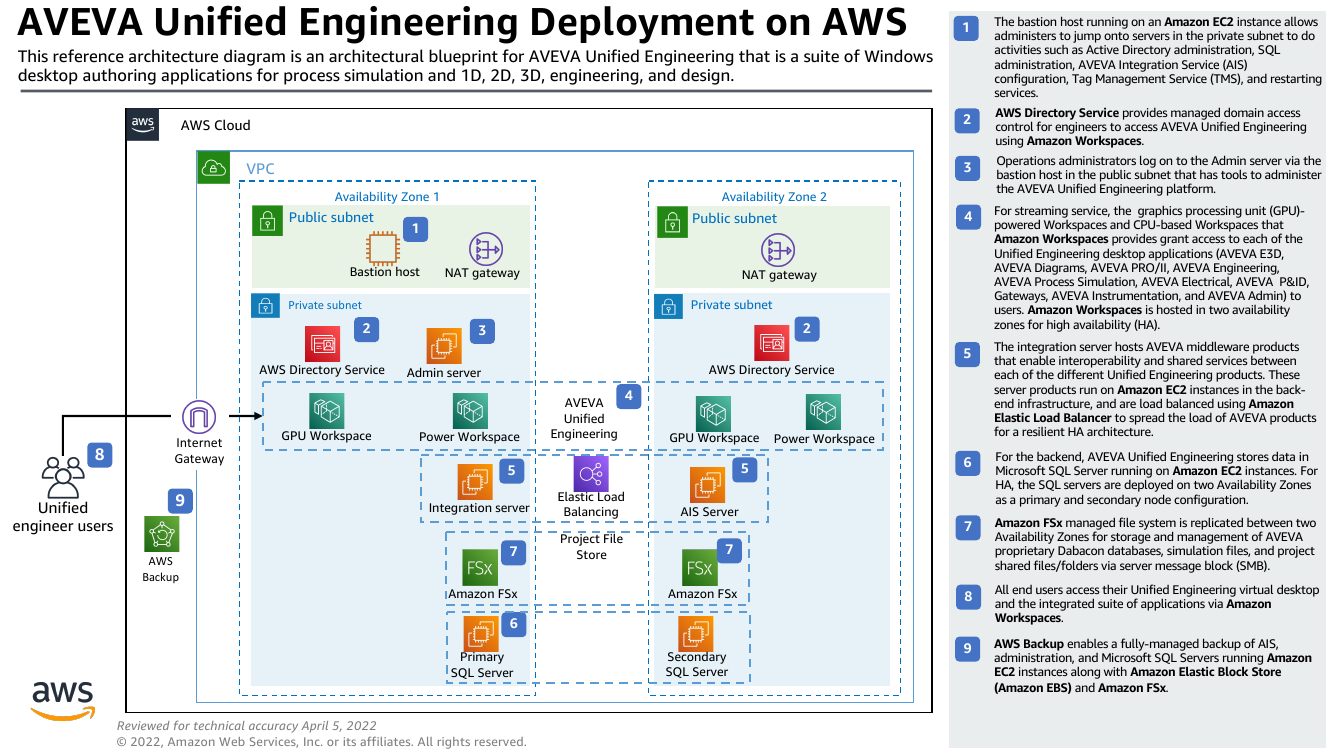Viewport: 1334px width, 750px height.
Task: Click the 'Primary SQL Server' label text
Action: point(482,665)
